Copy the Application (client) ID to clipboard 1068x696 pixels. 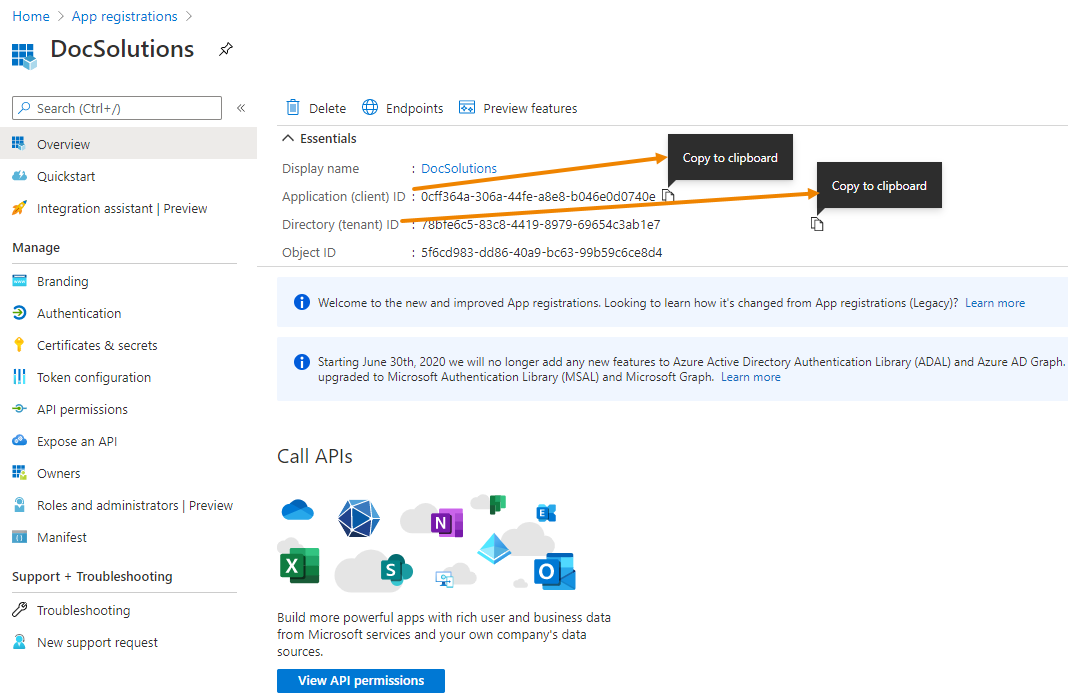pos(668,196)
